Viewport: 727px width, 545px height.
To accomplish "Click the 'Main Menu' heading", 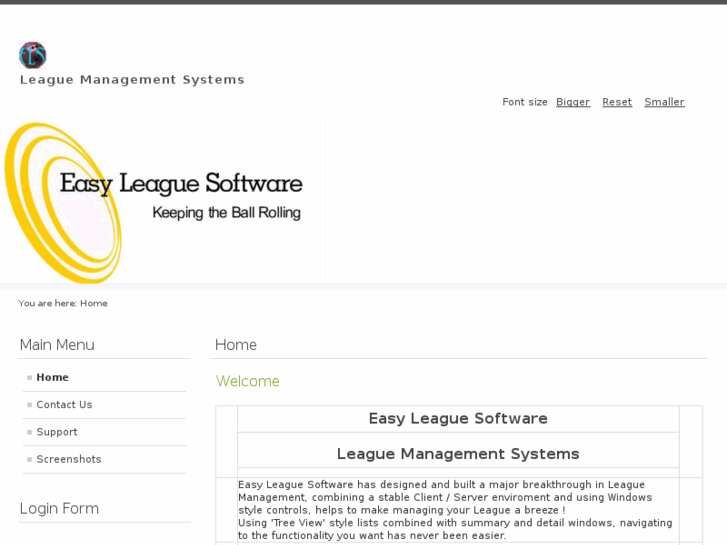I will 57,345.
